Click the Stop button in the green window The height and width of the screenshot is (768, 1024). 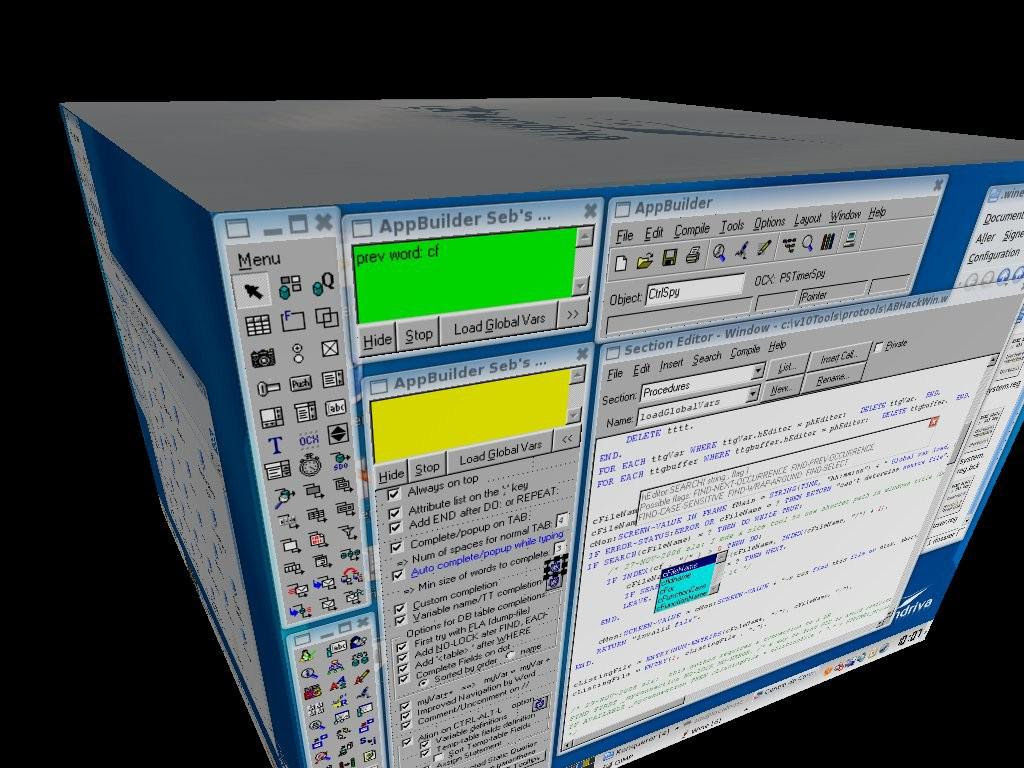click(x=419, y=335)
